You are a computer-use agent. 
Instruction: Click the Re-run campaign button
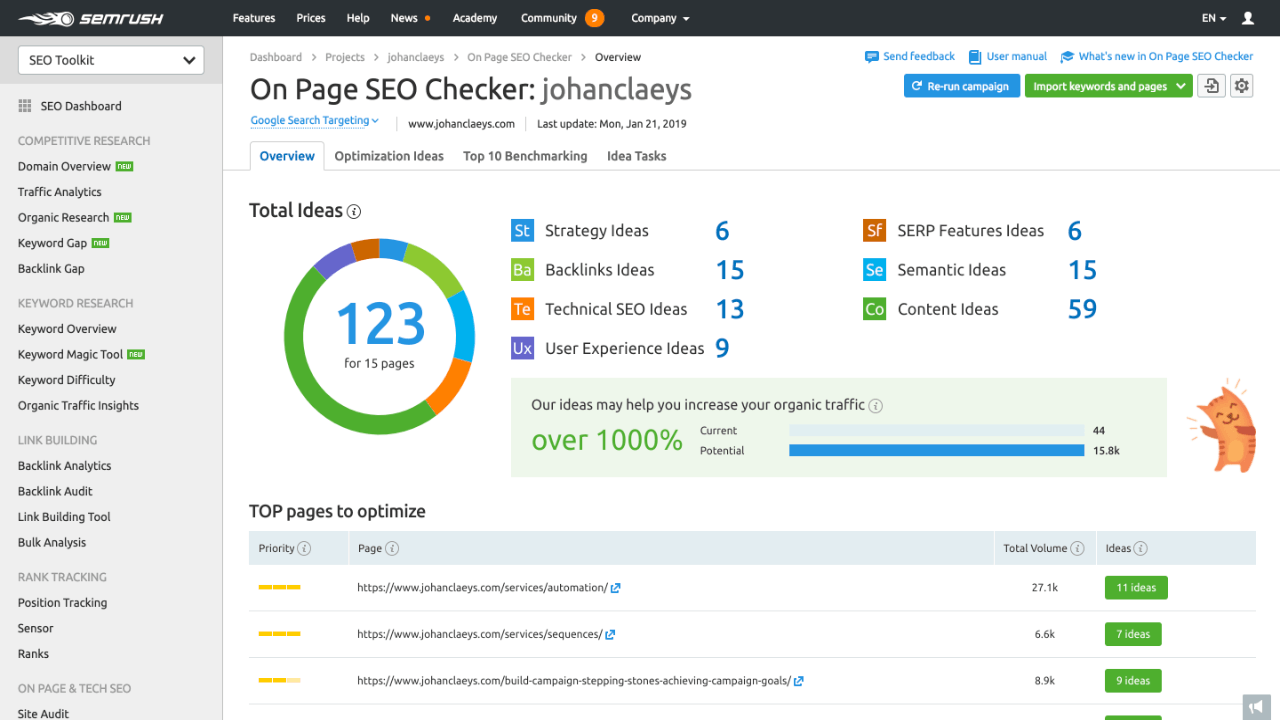(962, 86)
